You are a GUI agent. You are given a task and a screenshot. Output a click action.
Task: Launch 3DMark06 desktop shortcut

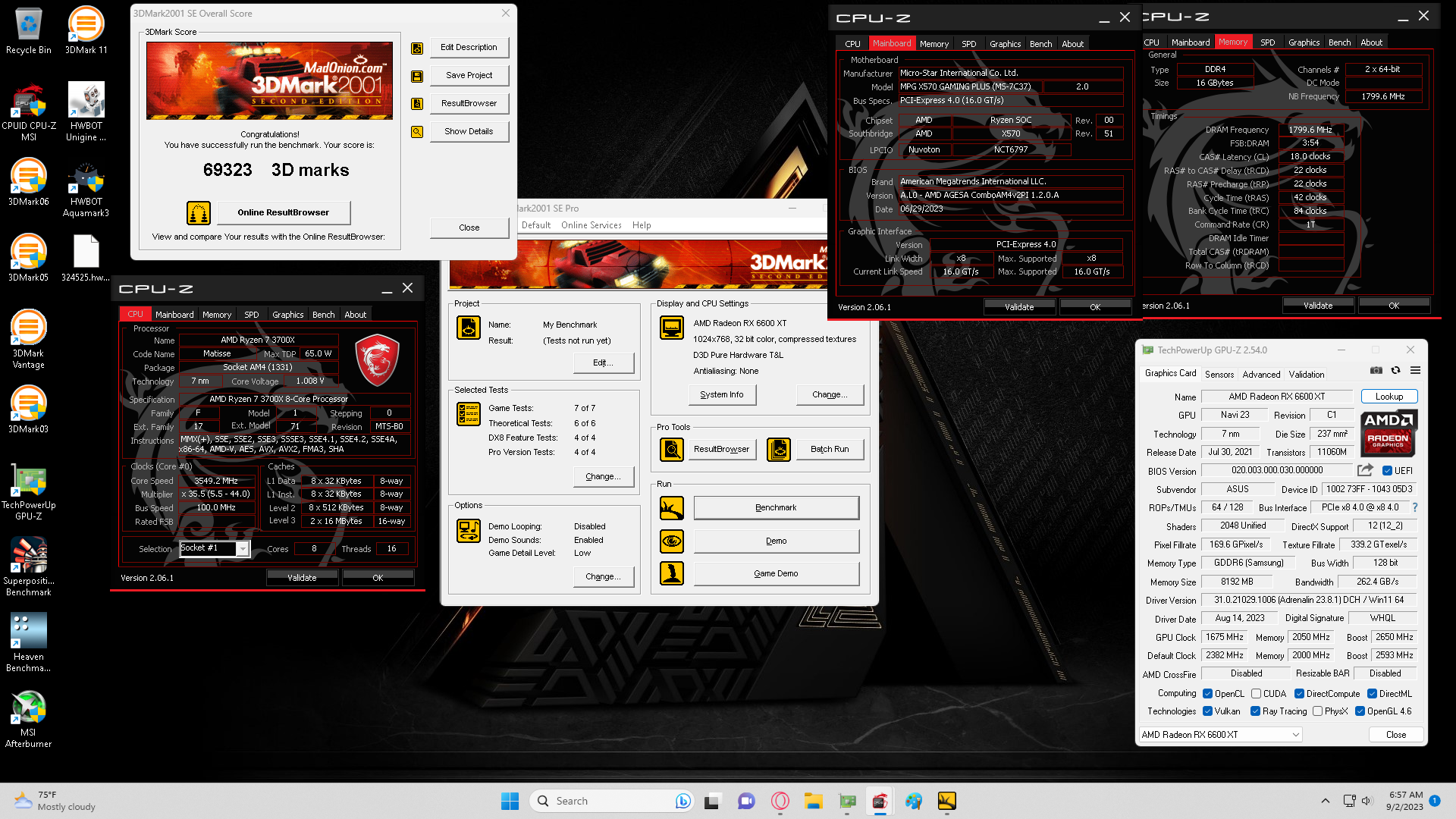(29, 183)
